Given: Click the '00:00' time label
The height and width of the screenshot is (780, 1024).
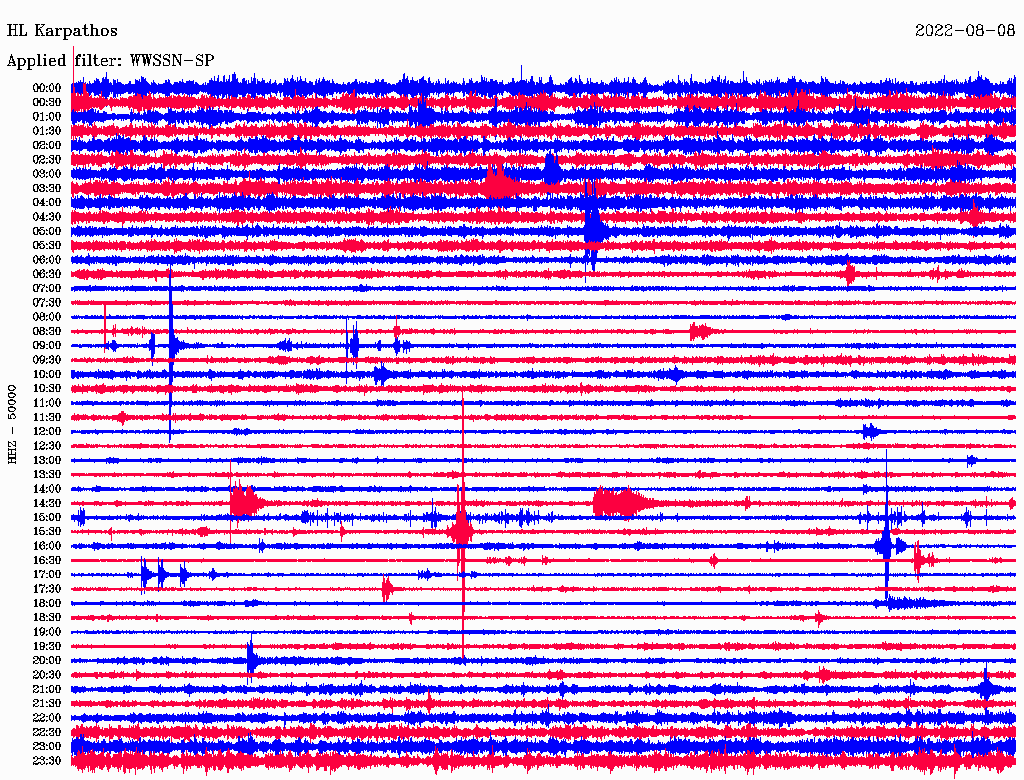Looking at the screenshot, I should click(47, 88).
